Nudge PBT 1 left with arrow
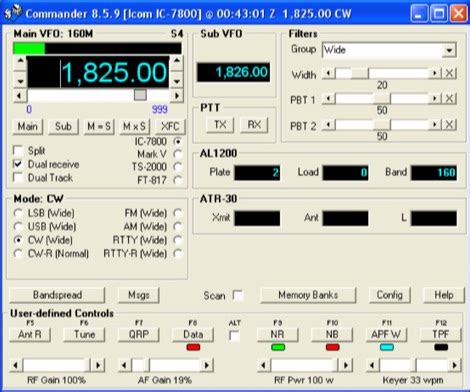This screenshot has width=470, height=392. (x=329, y=99)
